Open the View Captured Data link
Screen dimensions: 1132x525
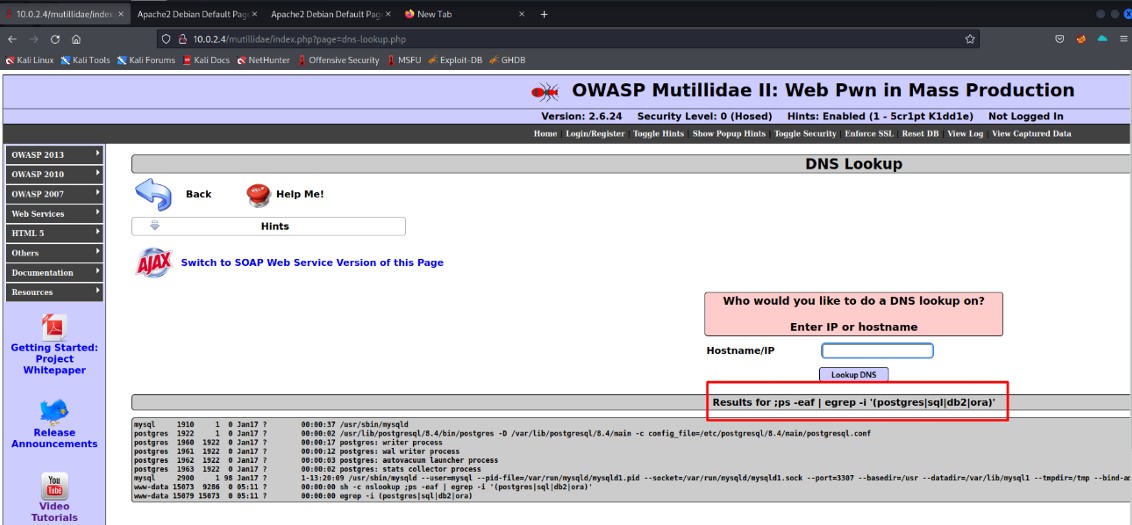[1032, 134]
